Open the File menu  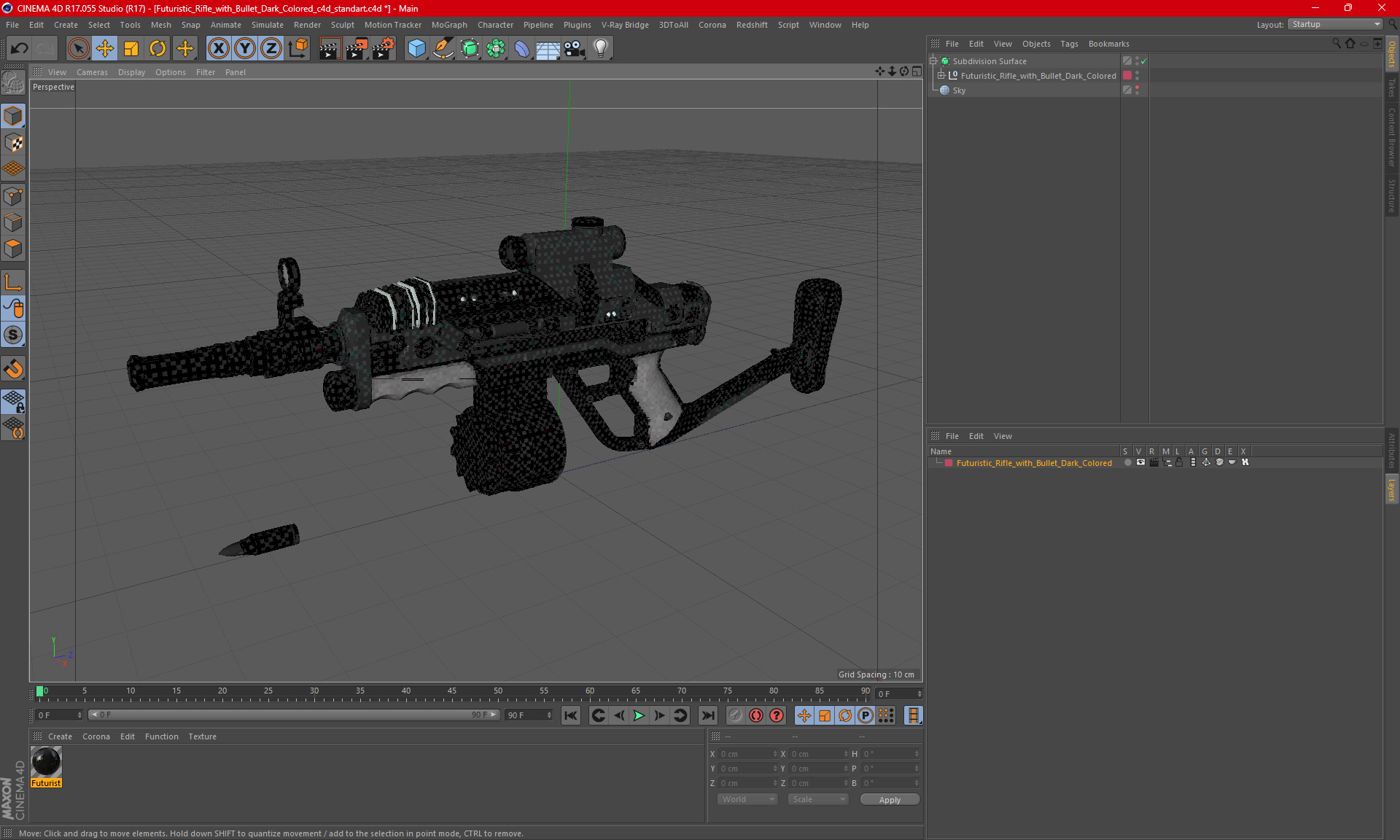pos(12,25)
